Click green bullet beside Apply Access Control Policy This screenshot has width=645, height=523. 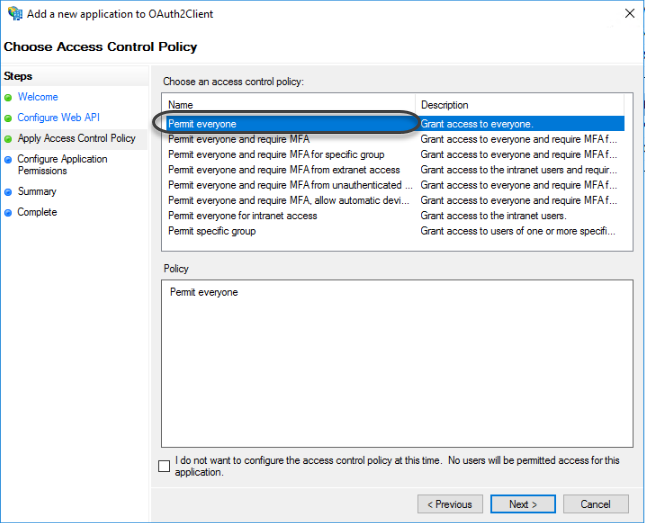pyautogui.click(x=8, y=139)
